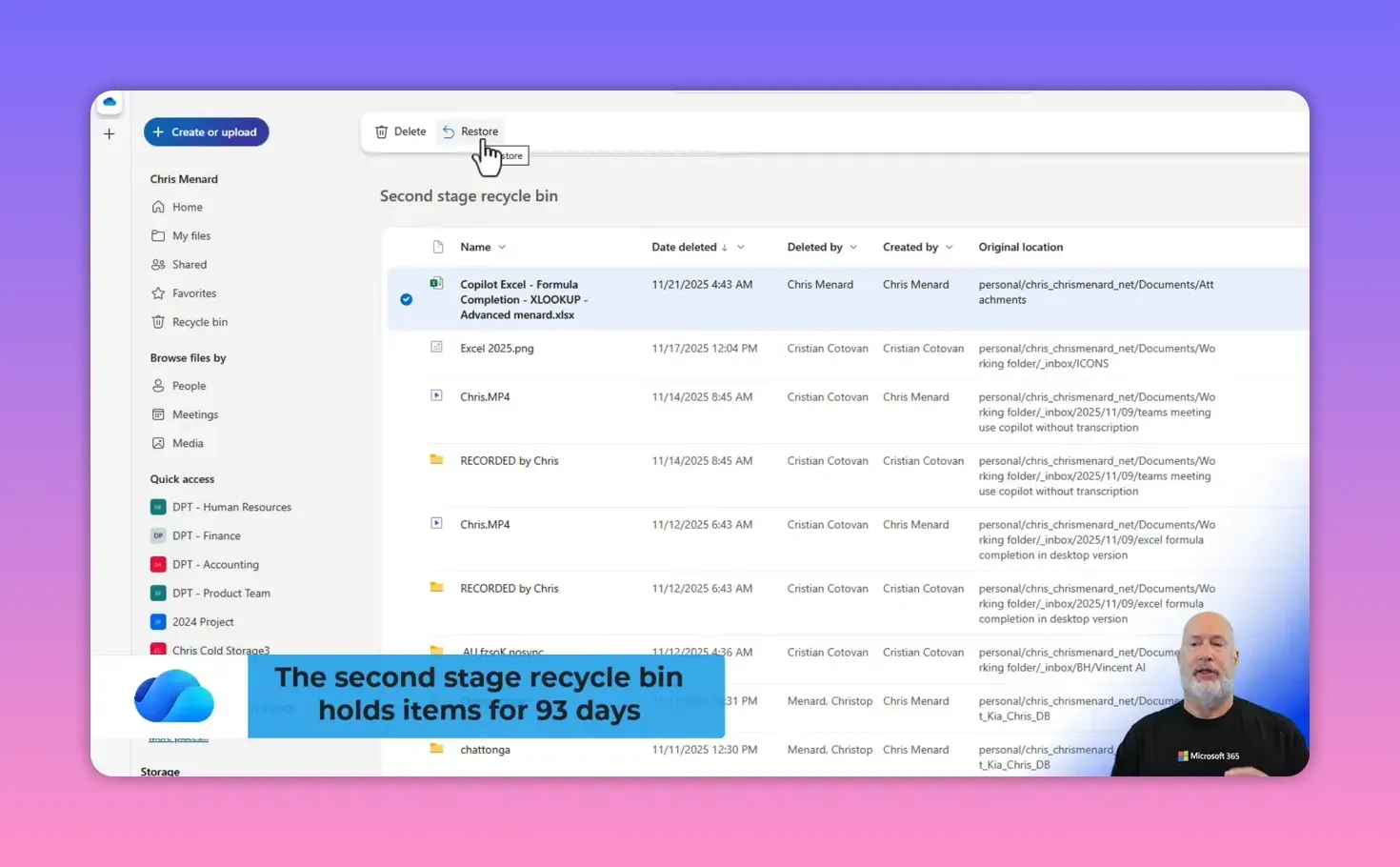The height and width of the screenshot is (867, 1400).
Task: Select the Excel 2025.png row checkbox
Action: point(407,348)
